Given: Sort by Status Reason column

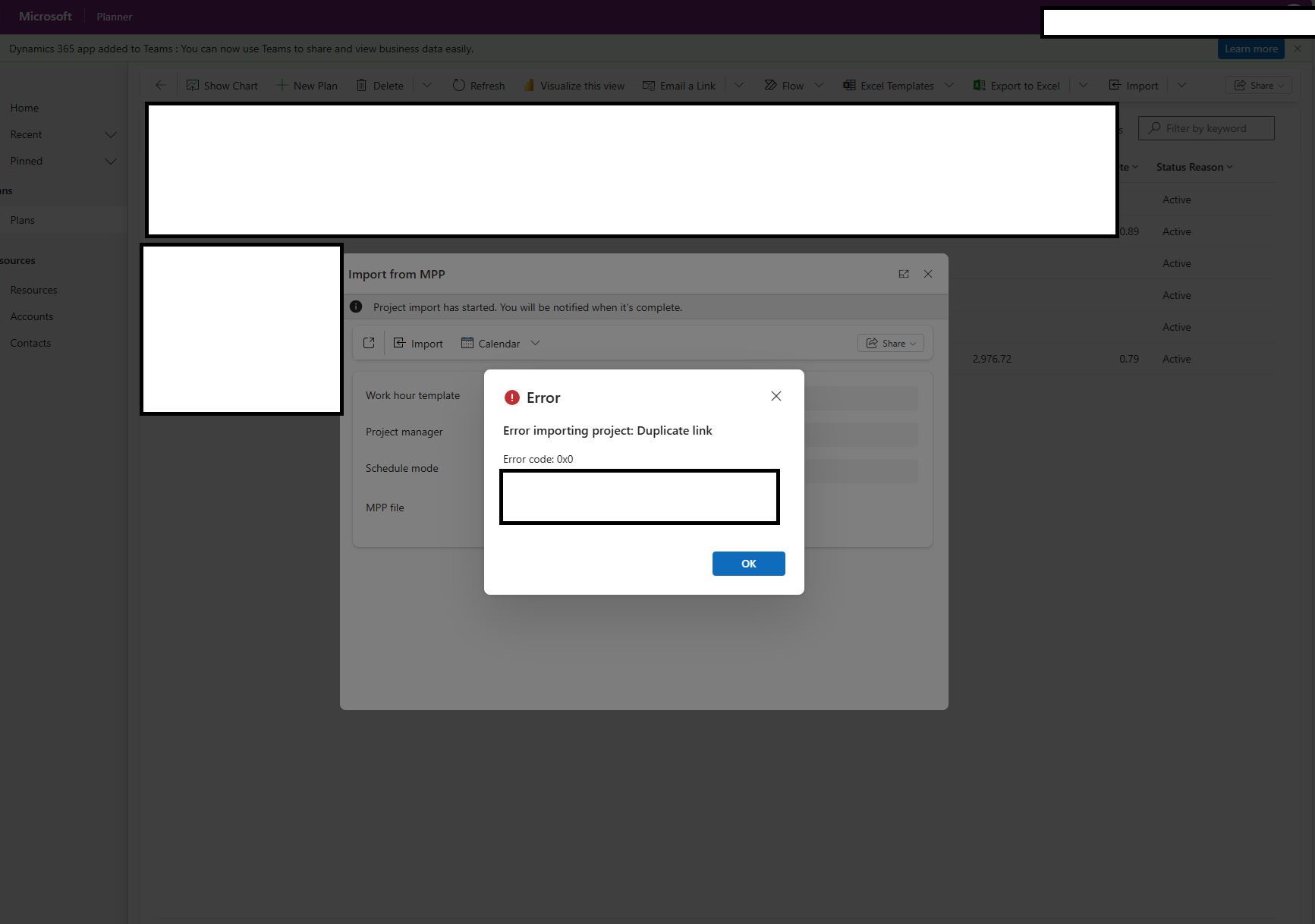Looking at the screenshot, I should point(1194,167).
